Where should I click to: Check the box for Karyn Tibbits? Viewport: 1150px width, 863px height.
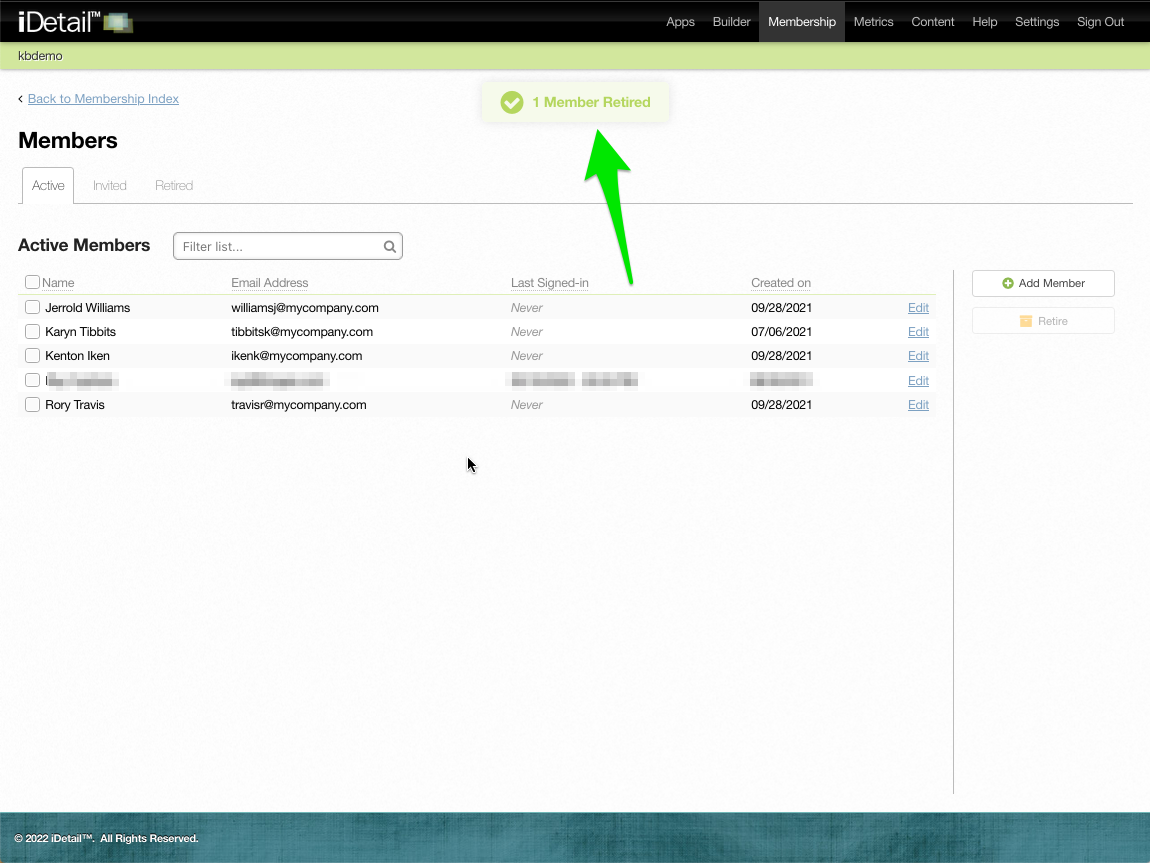pyautogui.click(x=32, y=331)
